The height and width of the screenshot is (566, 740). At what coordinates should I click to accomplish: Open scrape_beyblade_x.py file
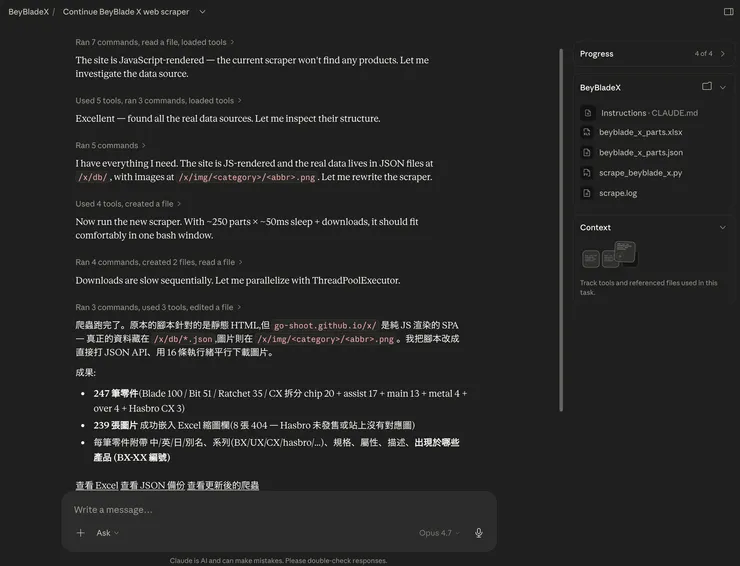[640, 173]
